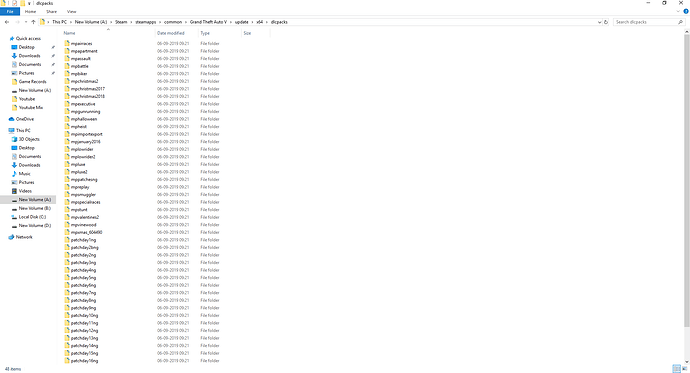Select the mpstunt folder icon
The width and height of the screenshot is (690, 373).
pos(67,209)
